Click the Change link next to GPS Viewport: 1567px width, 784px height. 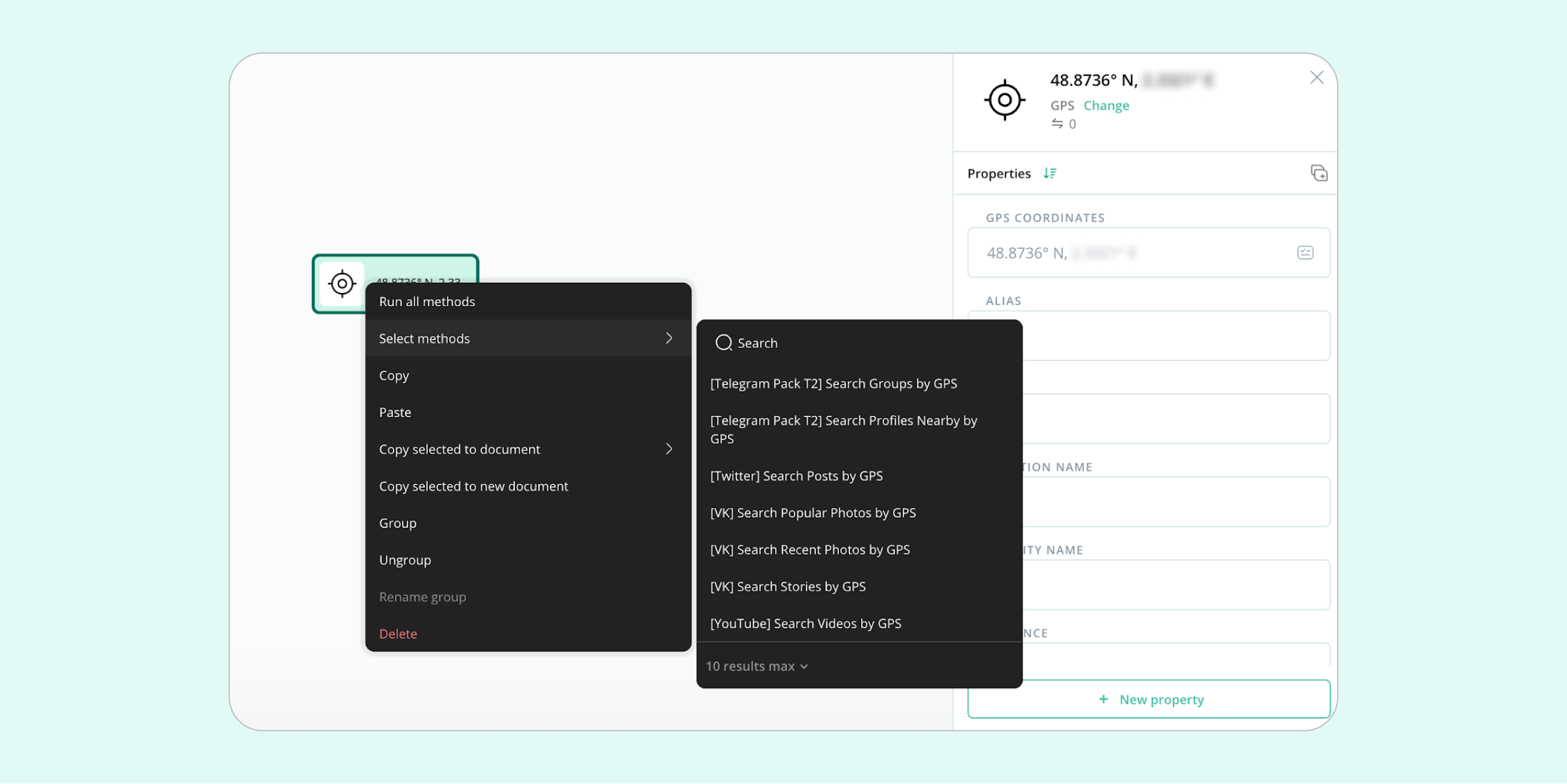1106,106
